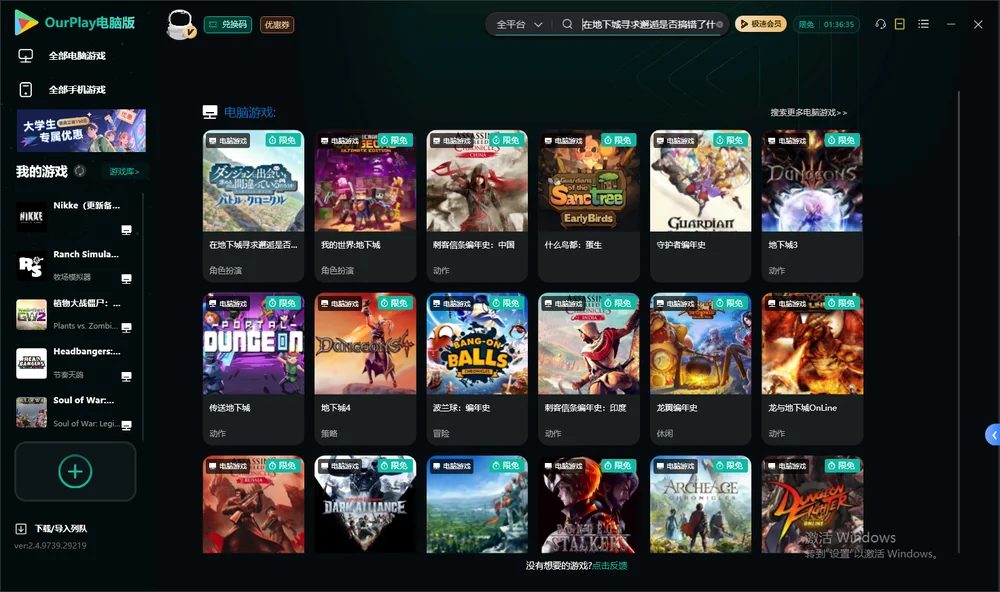Viewport: 1000px width, 592px height.
Task: Expand the blue side panel arrow
Action: (x=993, y=435)
